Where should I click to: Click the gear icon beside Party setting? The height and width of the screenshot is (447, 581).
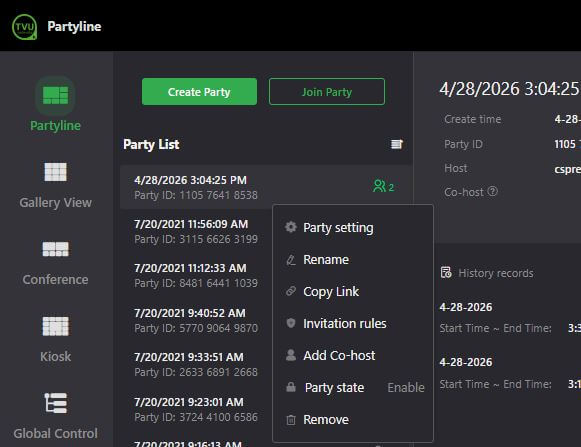click(x=291, y=227)
